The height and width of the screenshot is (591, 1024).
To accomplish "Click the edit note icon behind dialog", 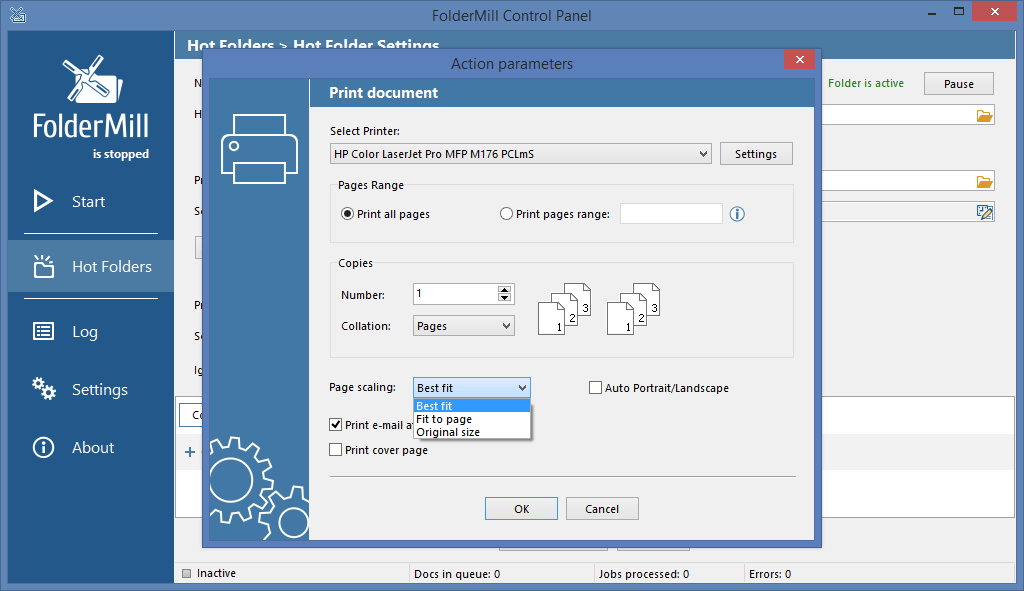I will pyautogui.click(x=984, y=212).
